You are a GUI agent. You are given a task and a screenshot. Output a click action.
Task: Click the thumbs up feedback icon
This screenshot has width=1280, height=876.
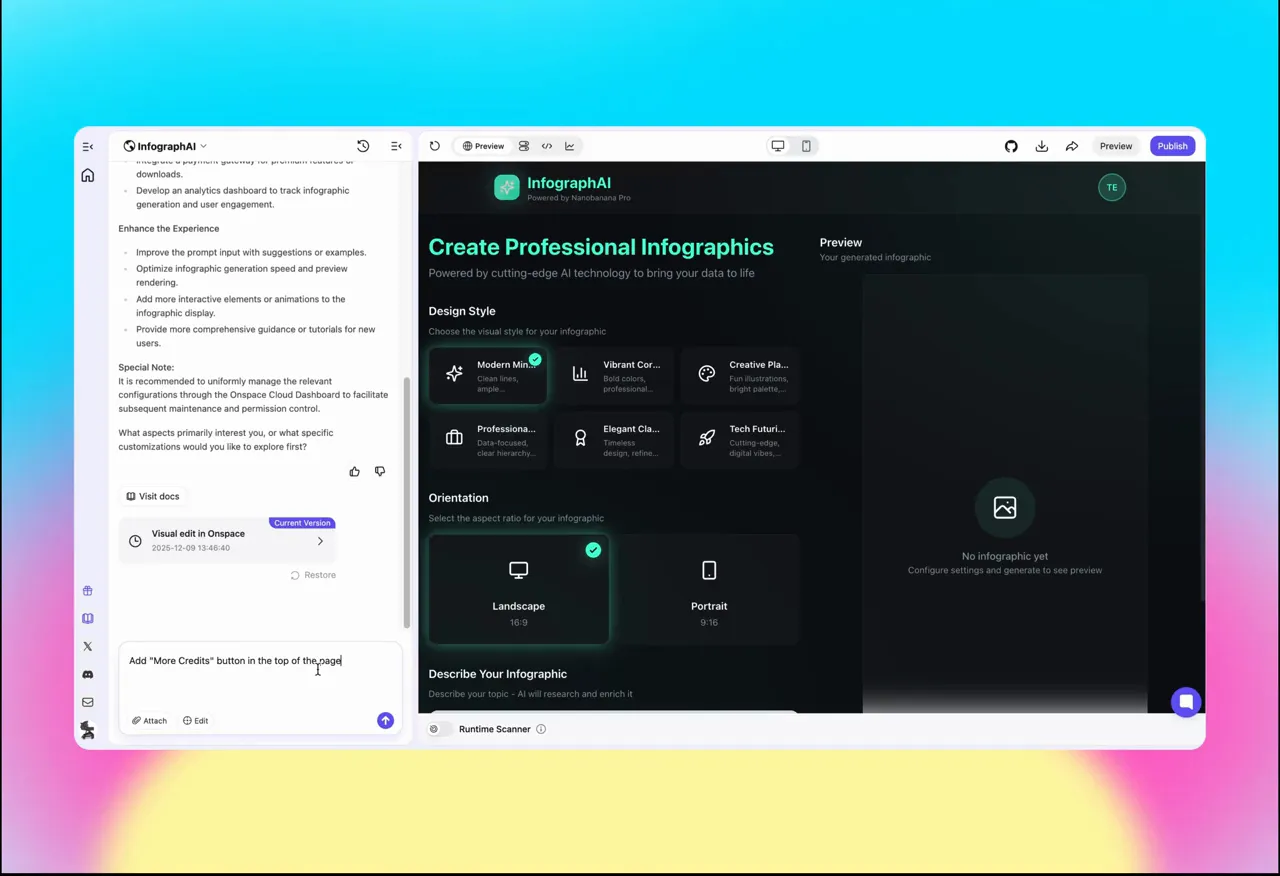pyautogui.click(x=354, y=471)
